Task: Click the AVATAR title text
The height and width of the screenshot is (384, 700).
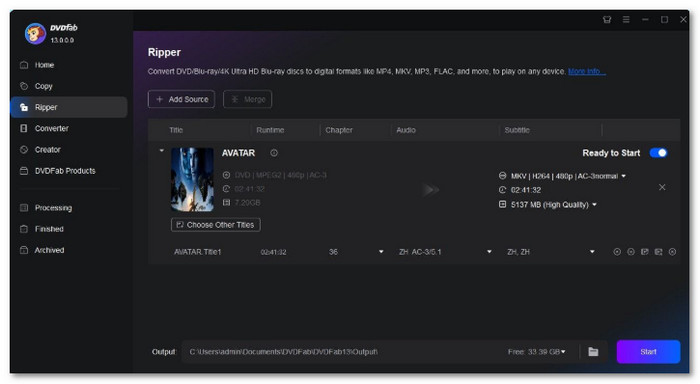Action: (x=238, y=153)
